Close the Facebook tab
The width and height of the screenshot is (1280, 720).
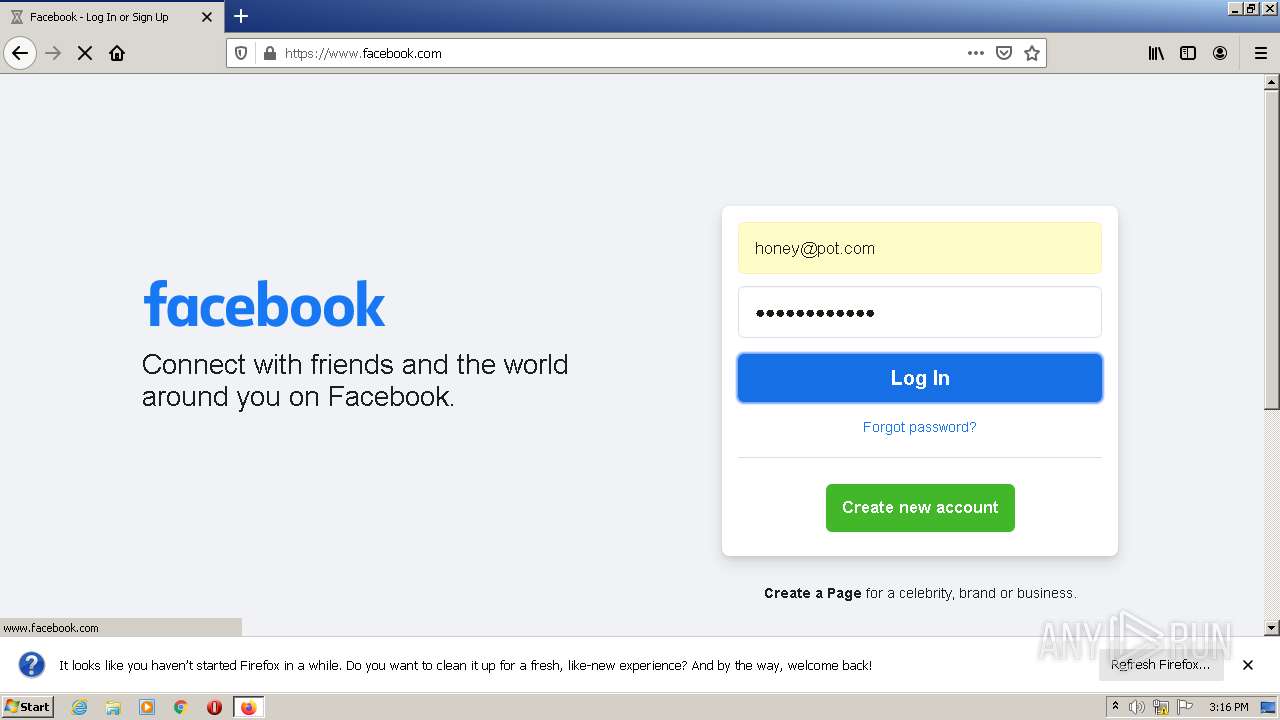(x=207, y=17)
